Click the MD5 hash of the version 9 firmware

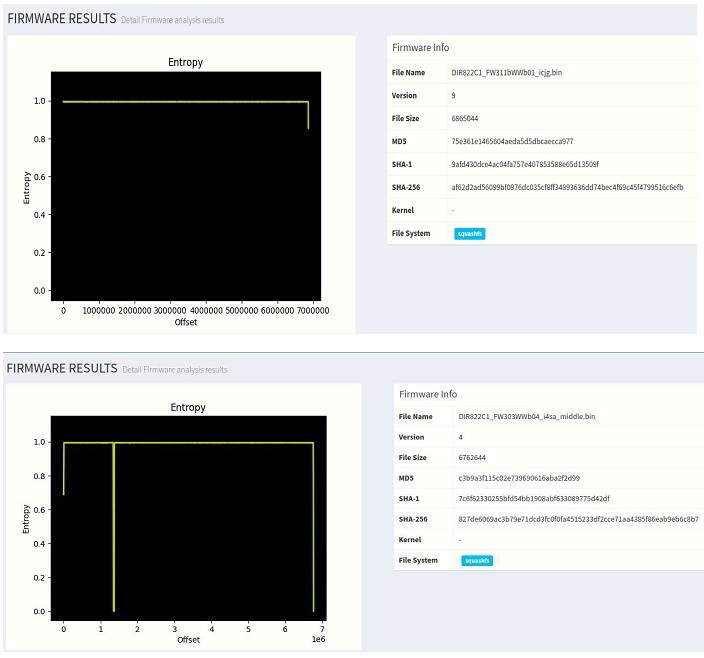click(512, 141)
